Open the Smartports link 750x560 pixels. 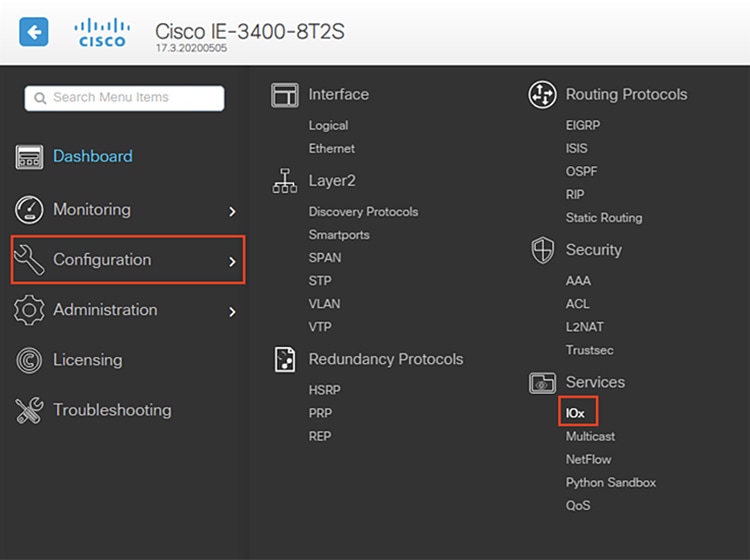[x=339, y=235]
